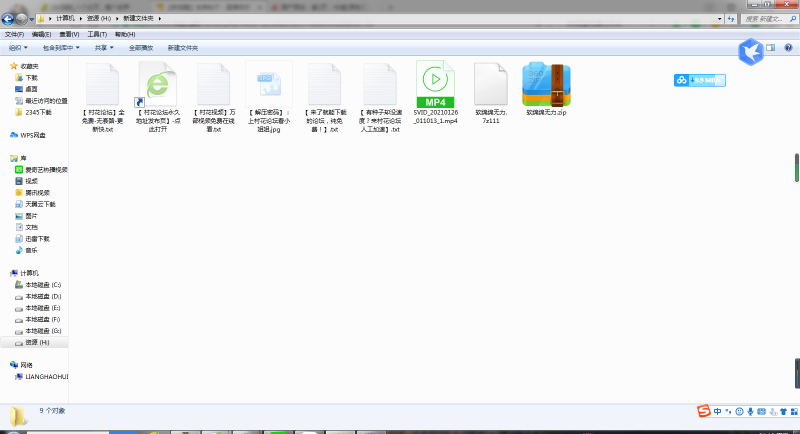Image resolution: width=800 pixels, height=434 pixels.
Task: Expand the 共享 dropdown menu
Action: [x=103, y=47]
